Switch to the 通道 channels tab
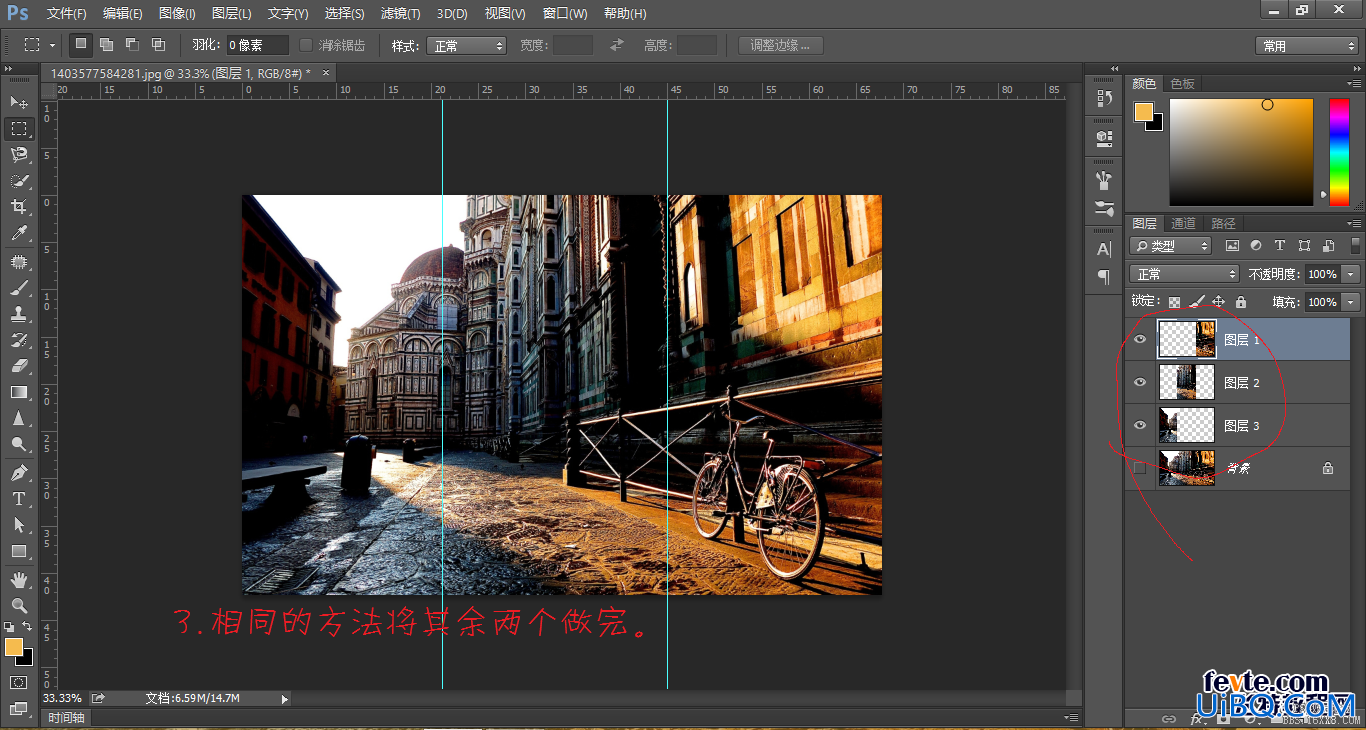This screenshot has height=730, width=1366. [1183, 223]
